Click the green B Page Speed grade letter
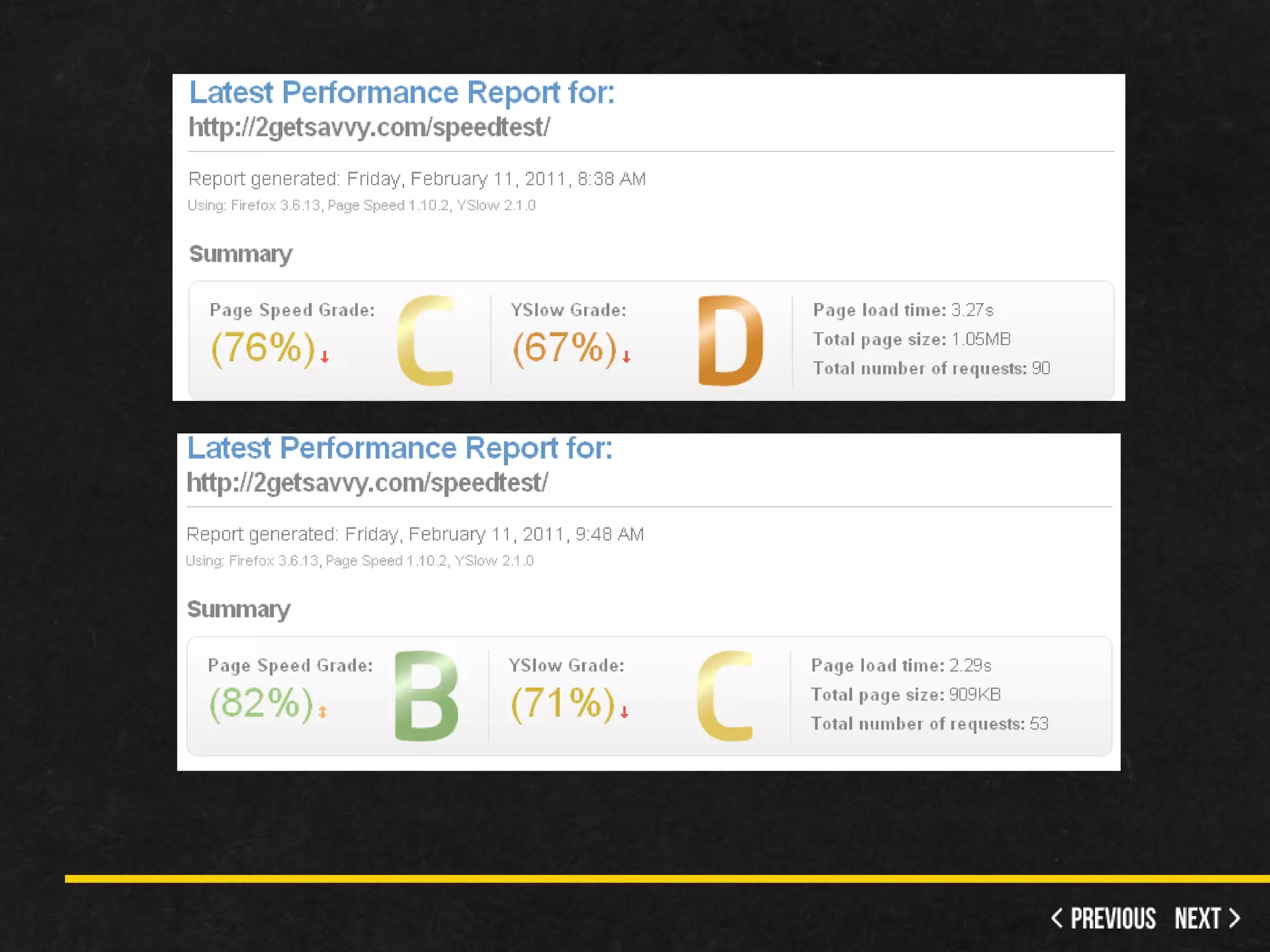Image resolution: width=1270 pixels, height=952 pixels. click(x=426, y=696)
